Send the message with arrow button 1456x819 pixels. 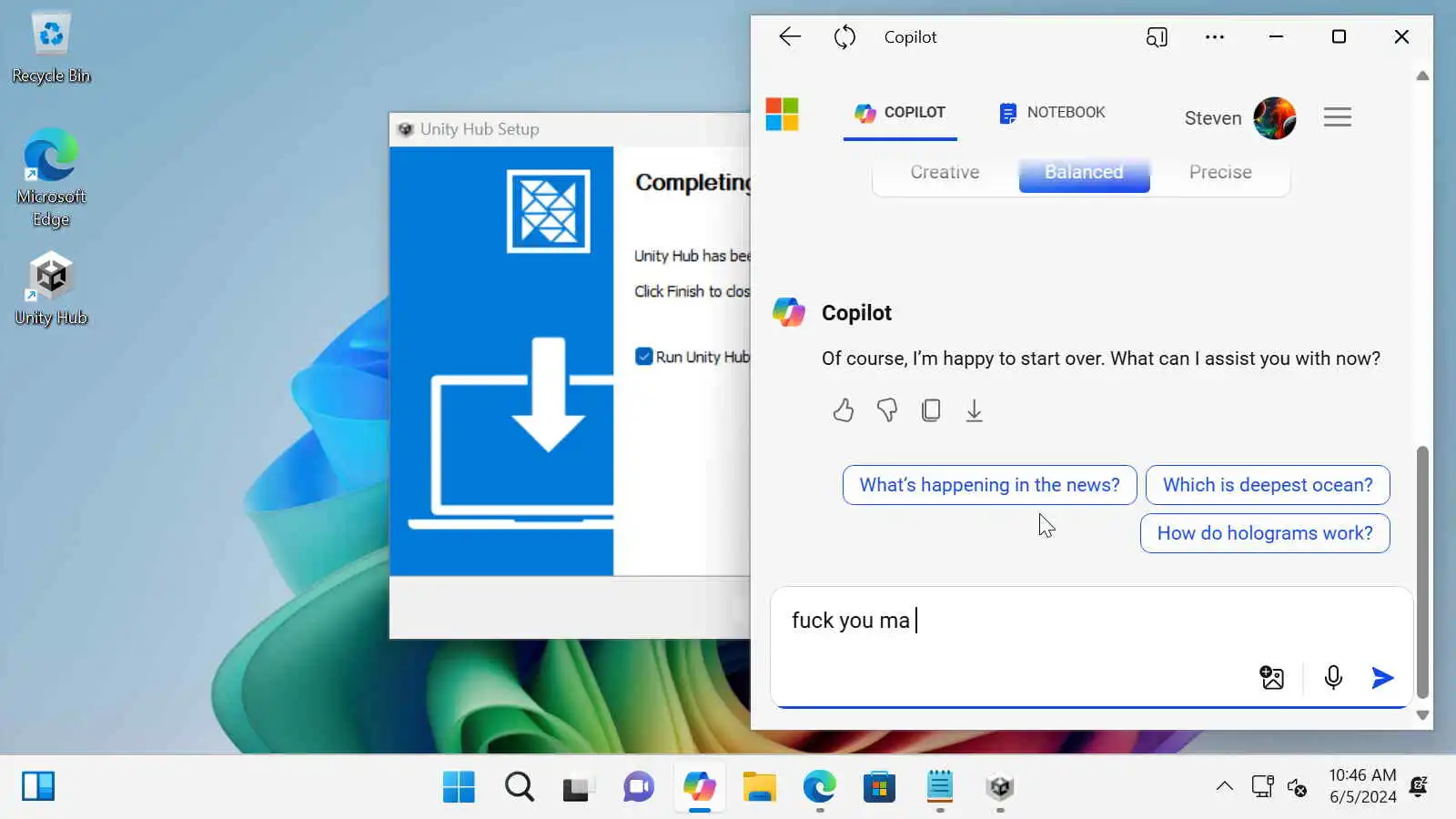coord(1382,678)
